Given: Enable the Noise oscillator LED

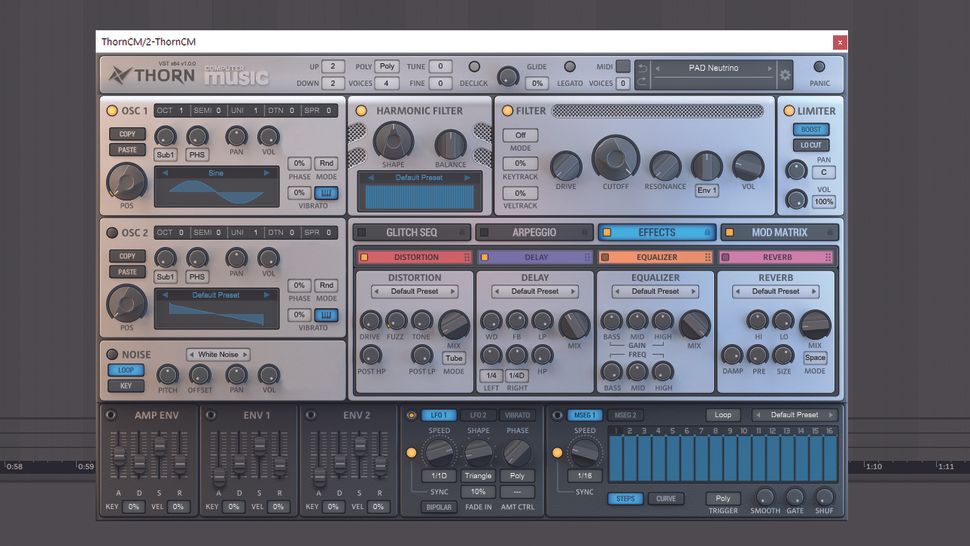Looking at the screenshot, I should tap(112, 354).
